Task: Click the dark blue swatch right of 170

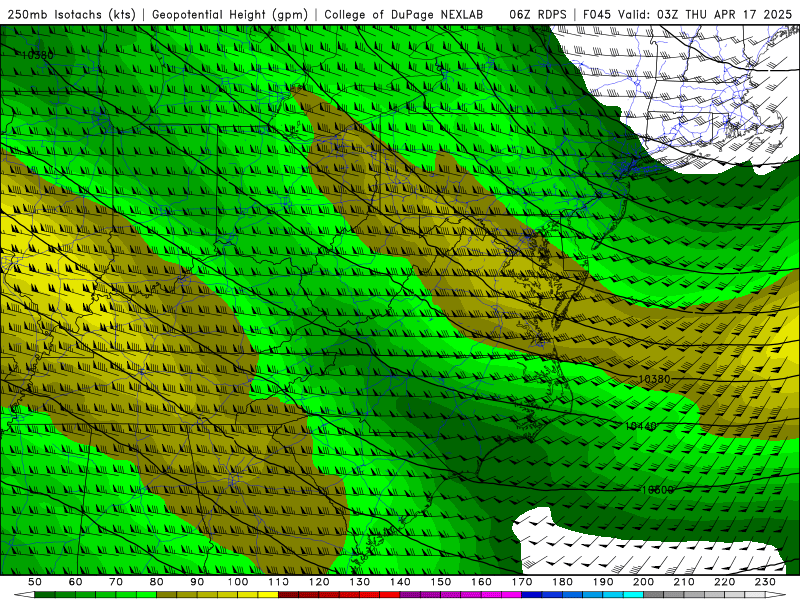Action: tap(532, 595)
